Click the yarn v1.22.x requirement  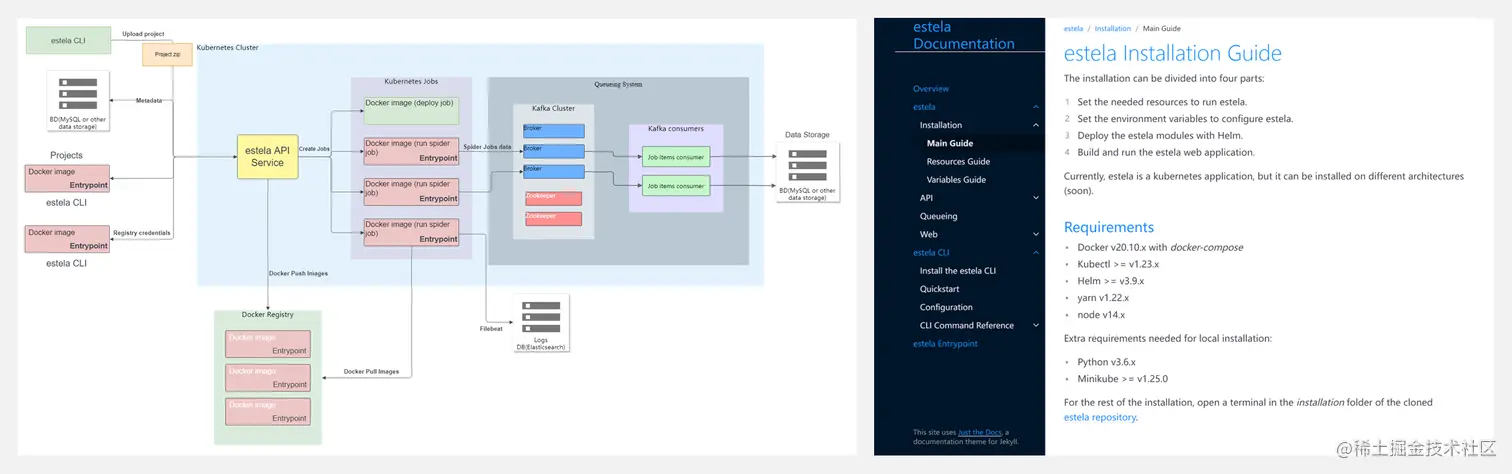click(1103, 298)
